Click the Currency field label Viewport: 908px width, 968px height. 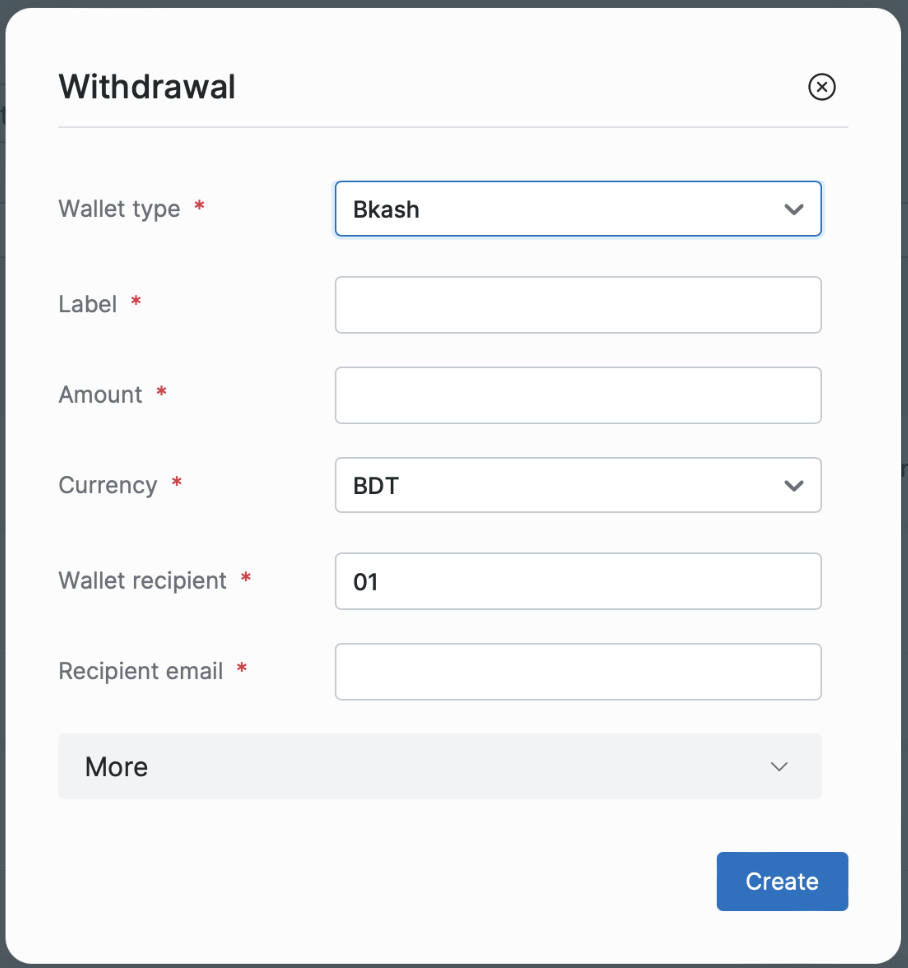pos(108,485)
